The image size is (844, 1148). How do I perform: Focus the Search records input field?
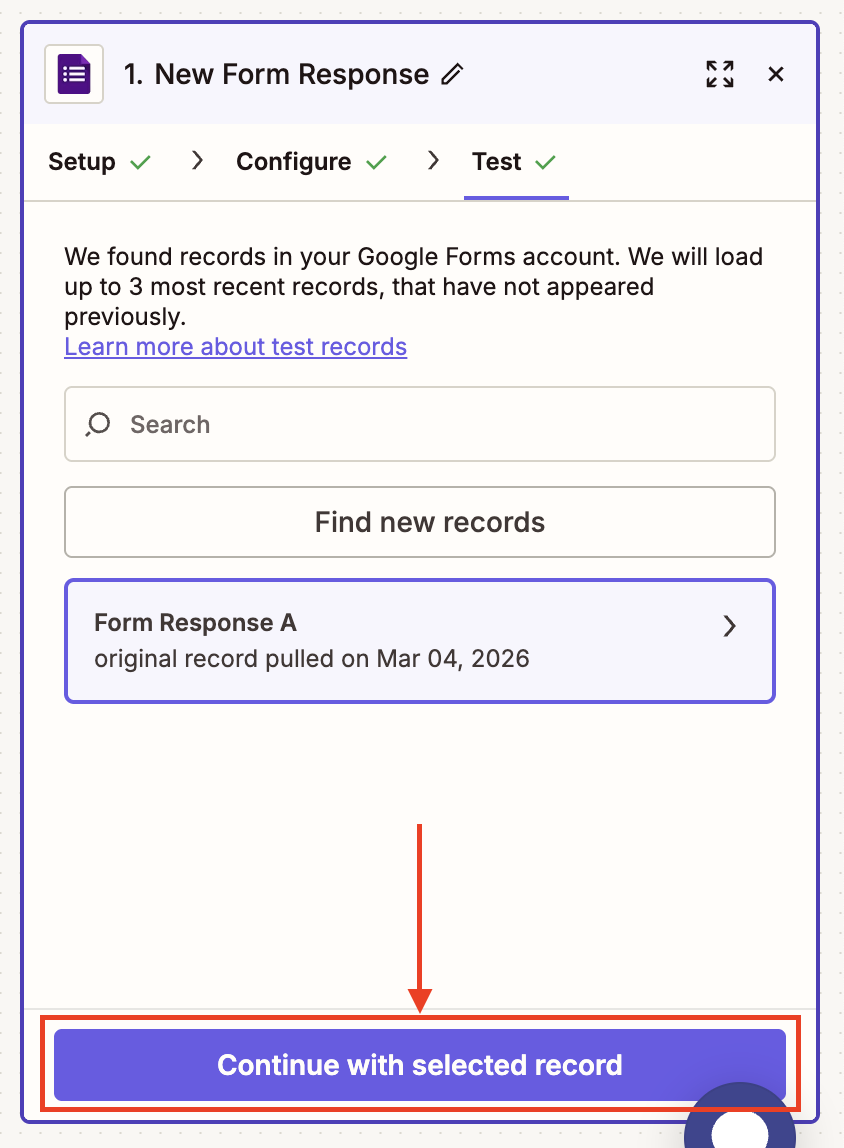[440, 425]
